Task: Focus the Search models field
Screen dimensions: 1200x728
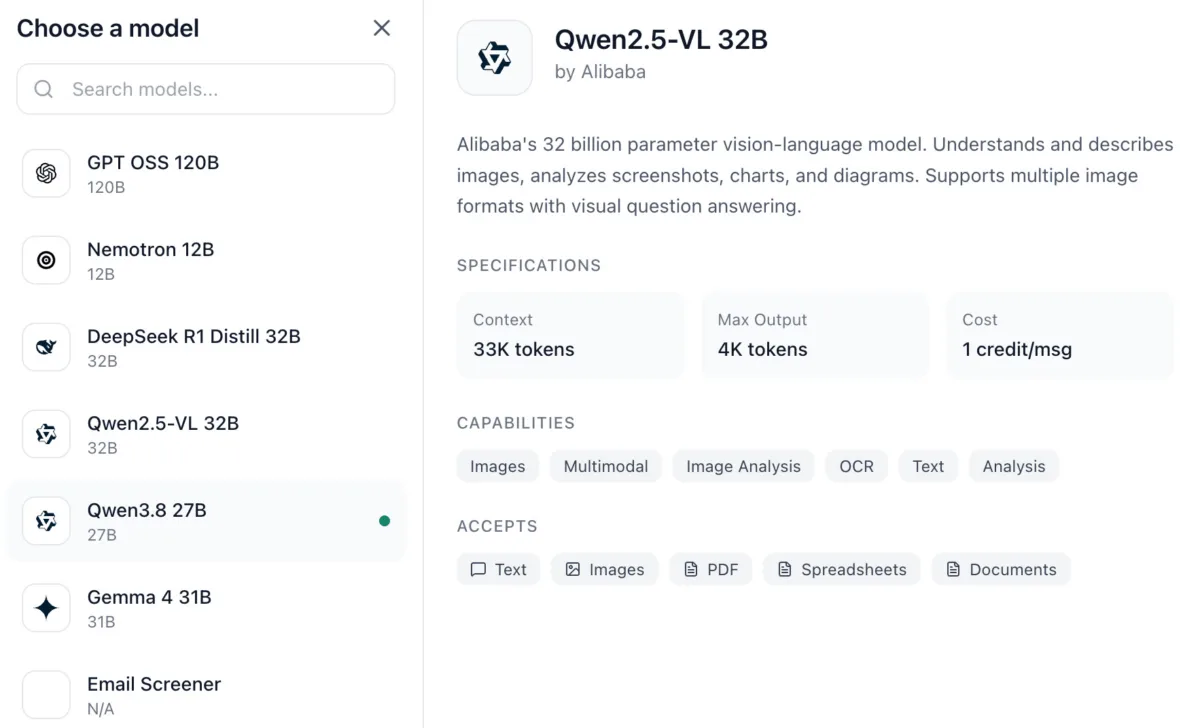Action: pos(206,89)
